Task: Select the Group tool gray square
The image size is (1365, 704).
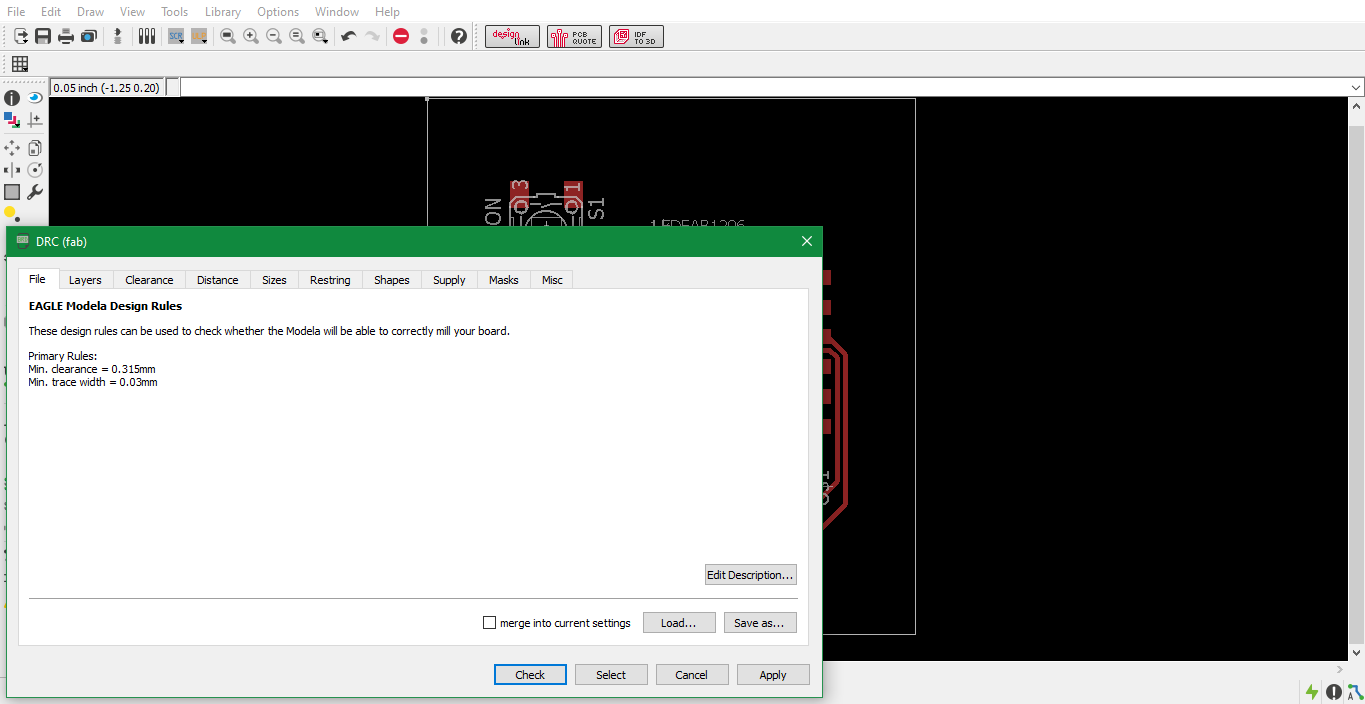Action: click(12, 192)
